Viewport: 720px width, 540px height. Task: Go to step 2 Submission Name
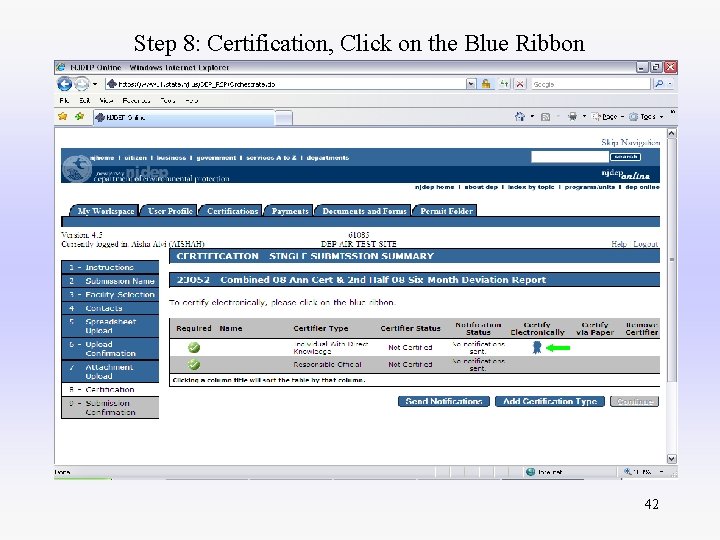click(110, 281)
